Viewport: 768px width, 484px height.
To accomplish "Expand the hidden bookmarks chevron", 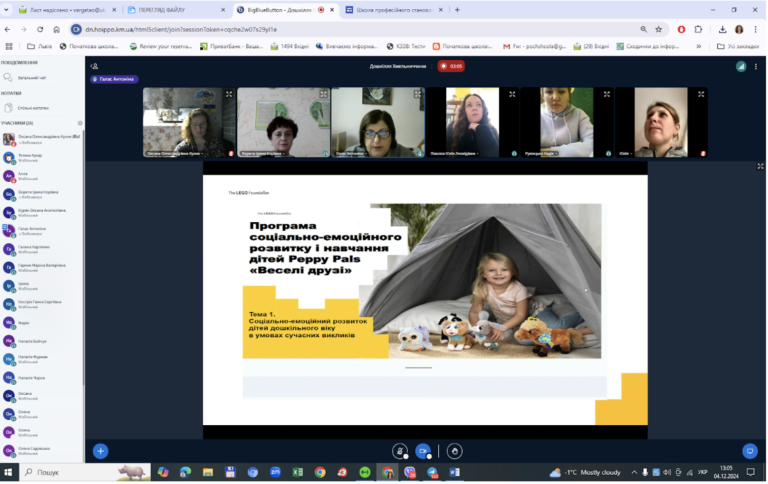I will point(698,46).
